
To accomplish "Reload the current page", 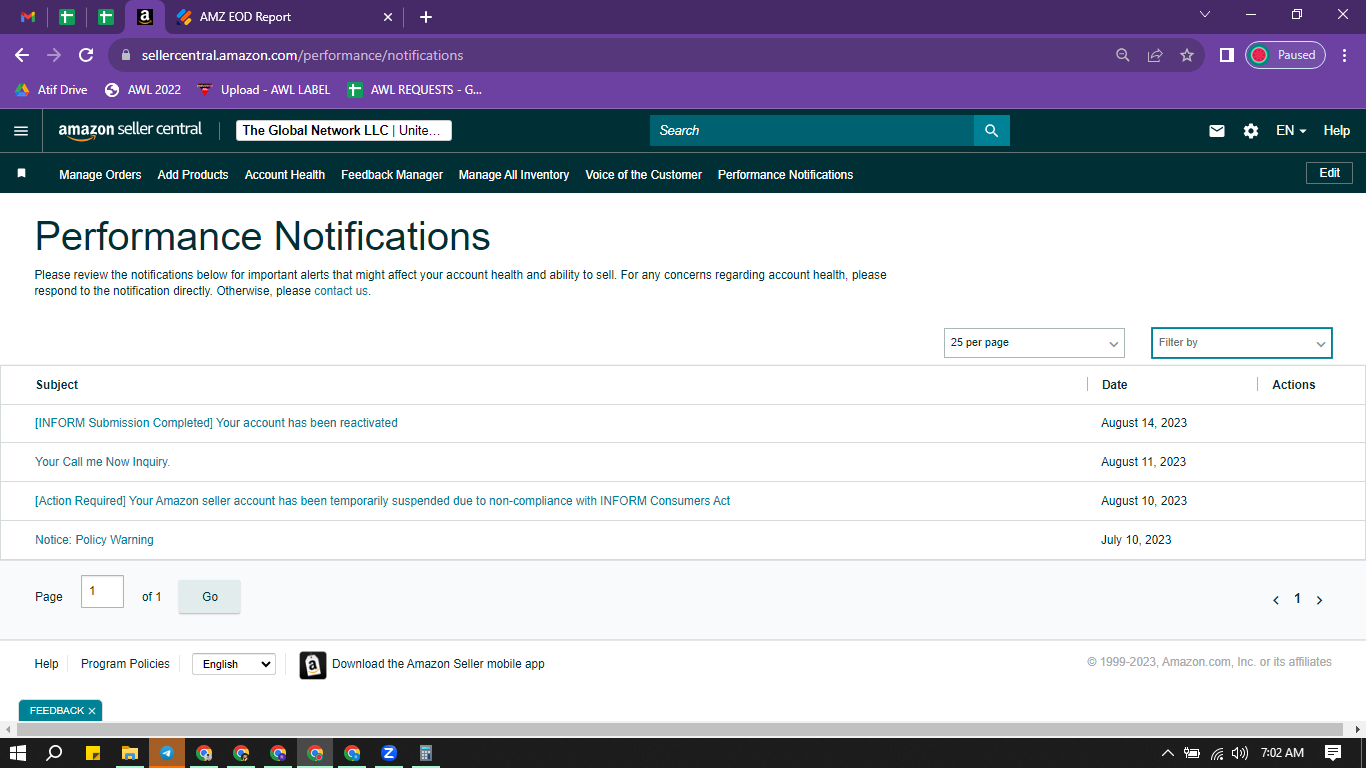I will pyautogui.click(x=86, y=55).
